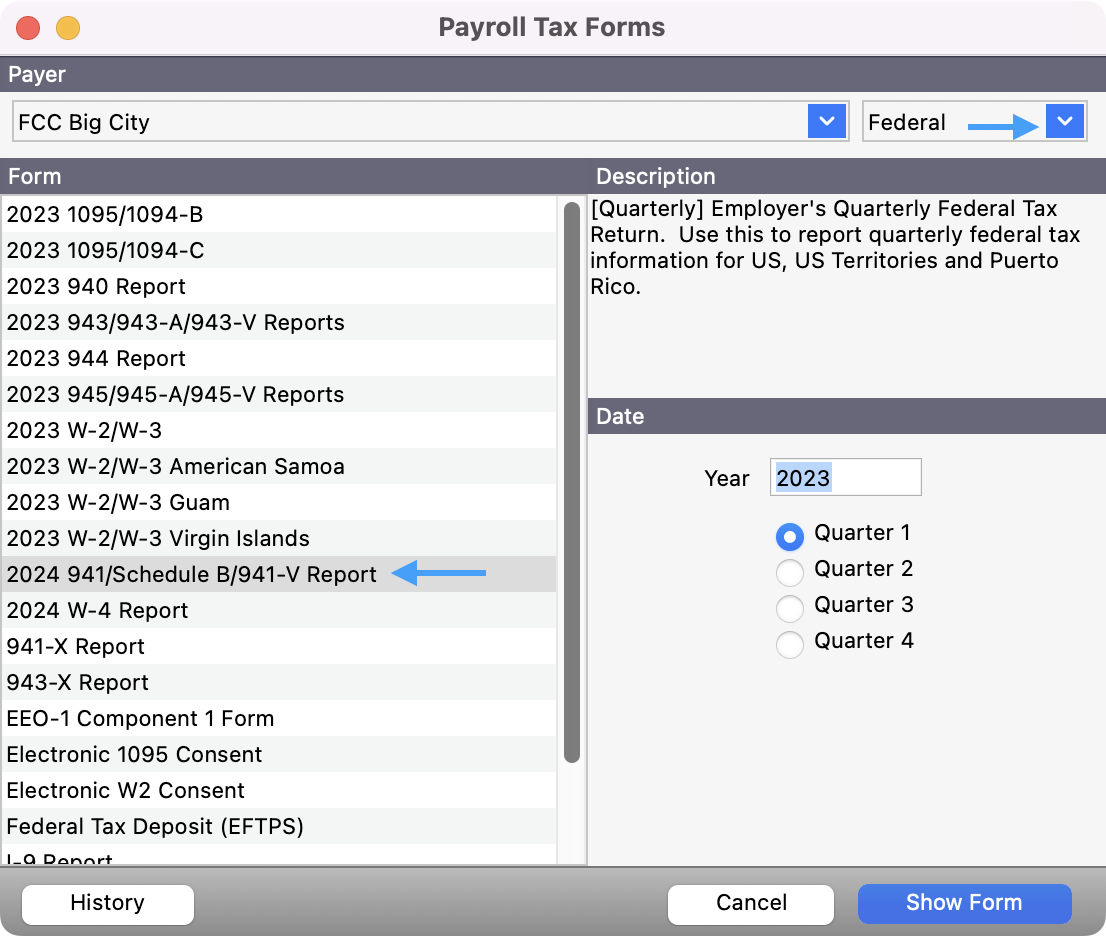
Task: Click the form list vertical scrollbar
Action: click(x=572, y=480)
